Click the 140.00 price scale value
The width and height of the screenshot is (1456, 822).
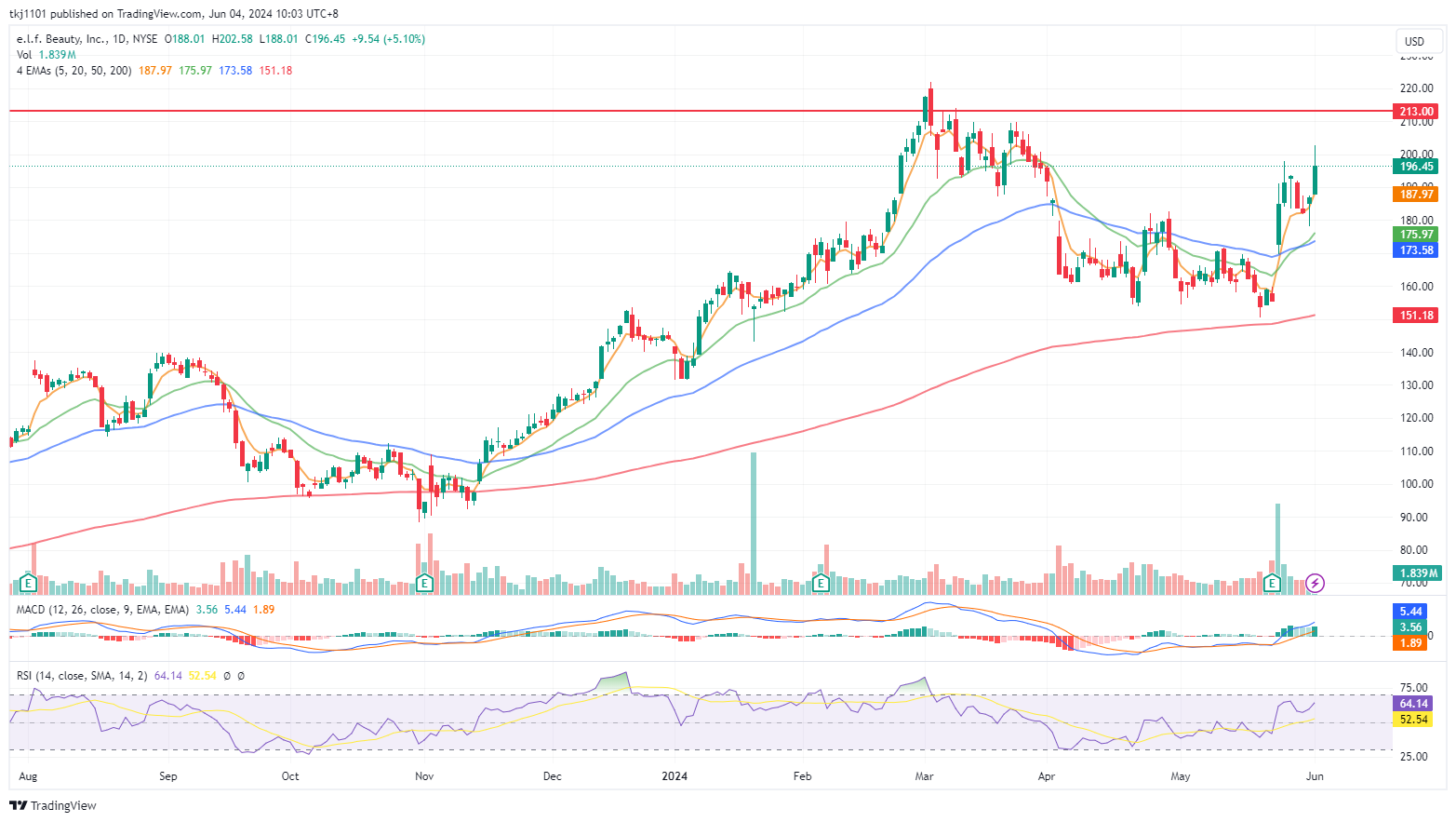[1416, 353]
